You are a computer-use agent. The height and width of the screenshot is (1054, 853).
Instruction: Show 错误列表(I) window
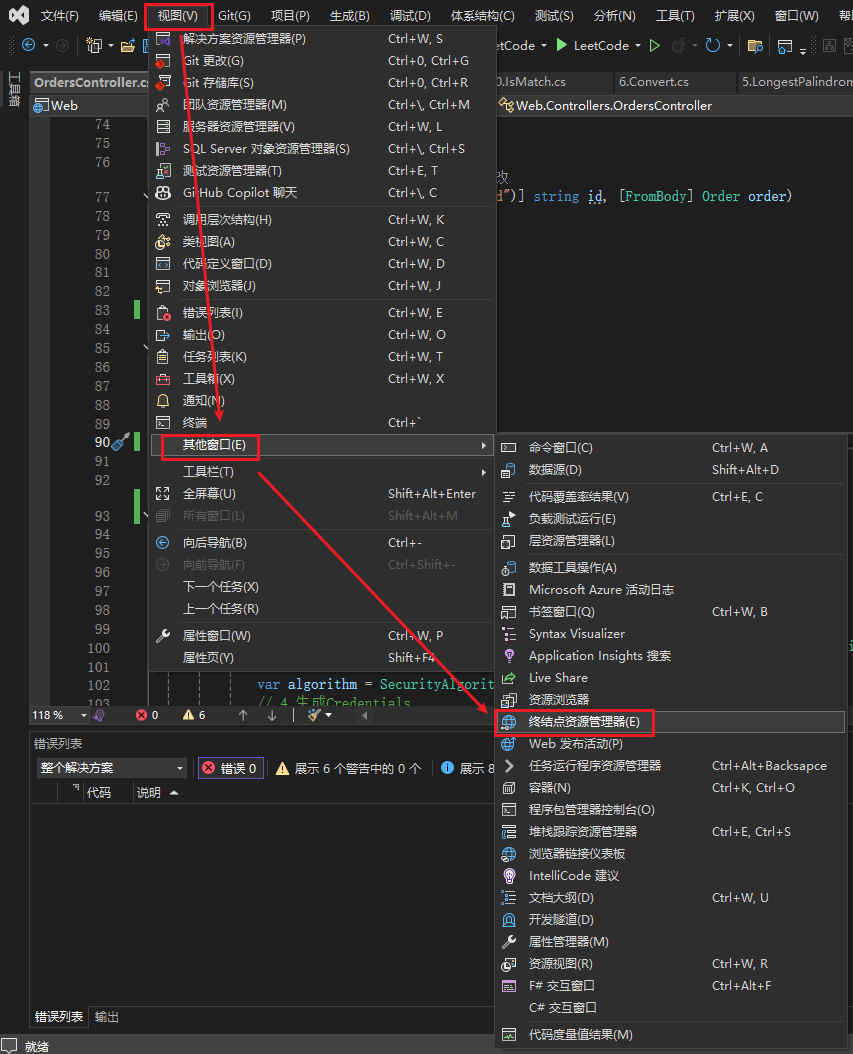pyautogui.click(x=322, y=313)
